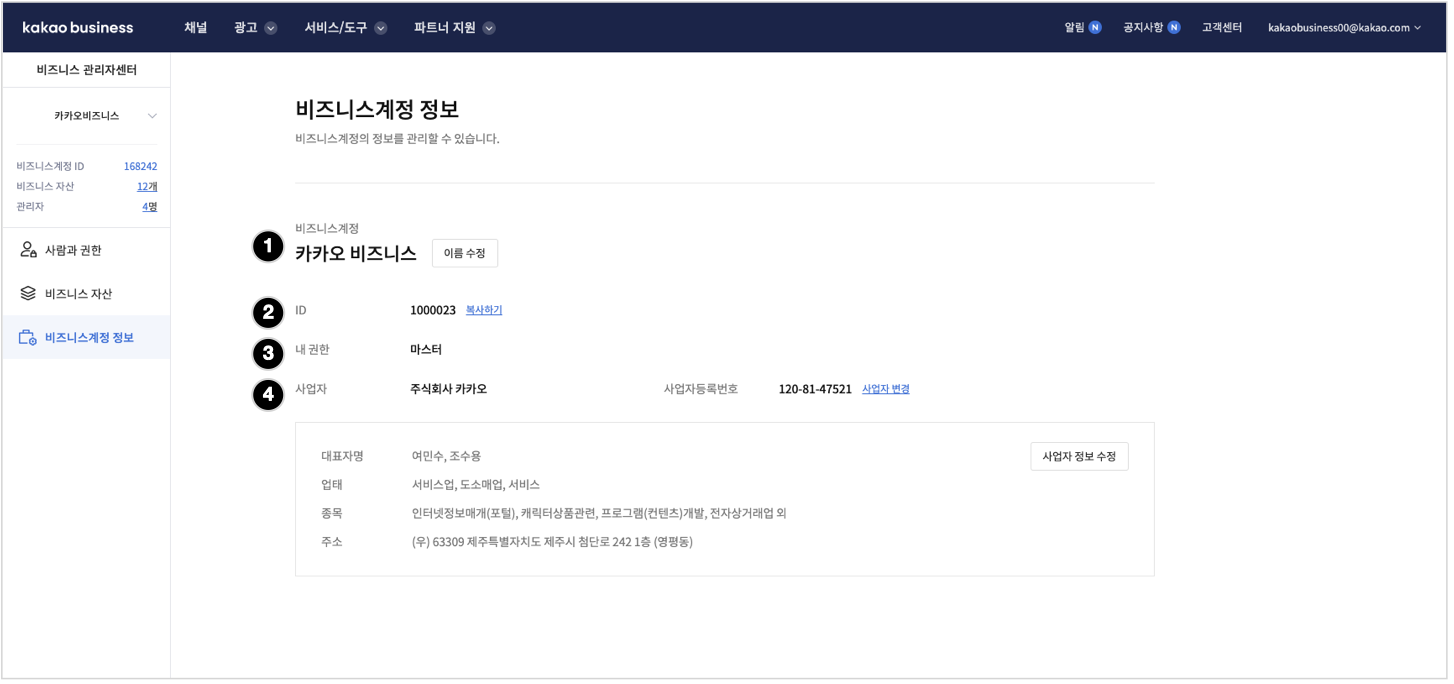Click the 비즈니스 관리자센터 sidebar header
1454x684 pixels.
(86, 70)
